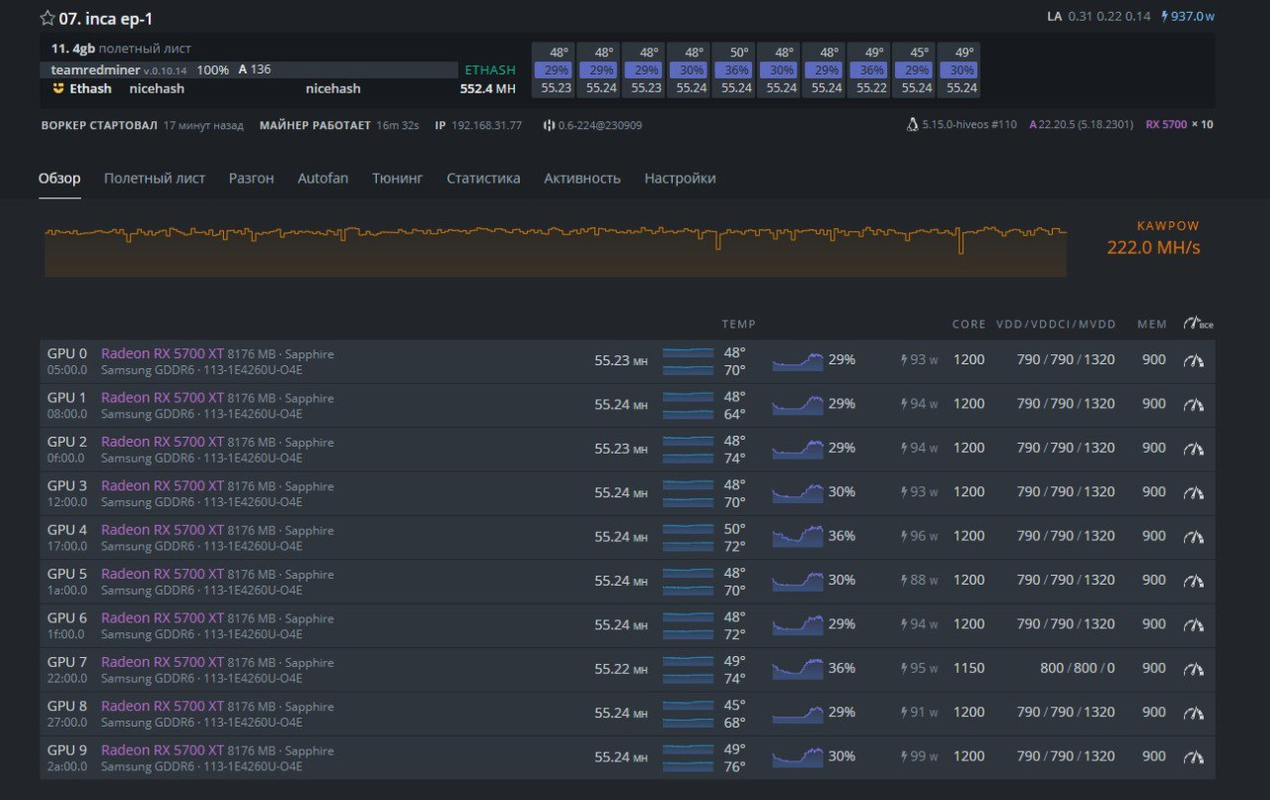Viewport: 1270px width, 800px height.
Task: Open overclock settings for GPU 2 row
Action: pos(1193,448)
